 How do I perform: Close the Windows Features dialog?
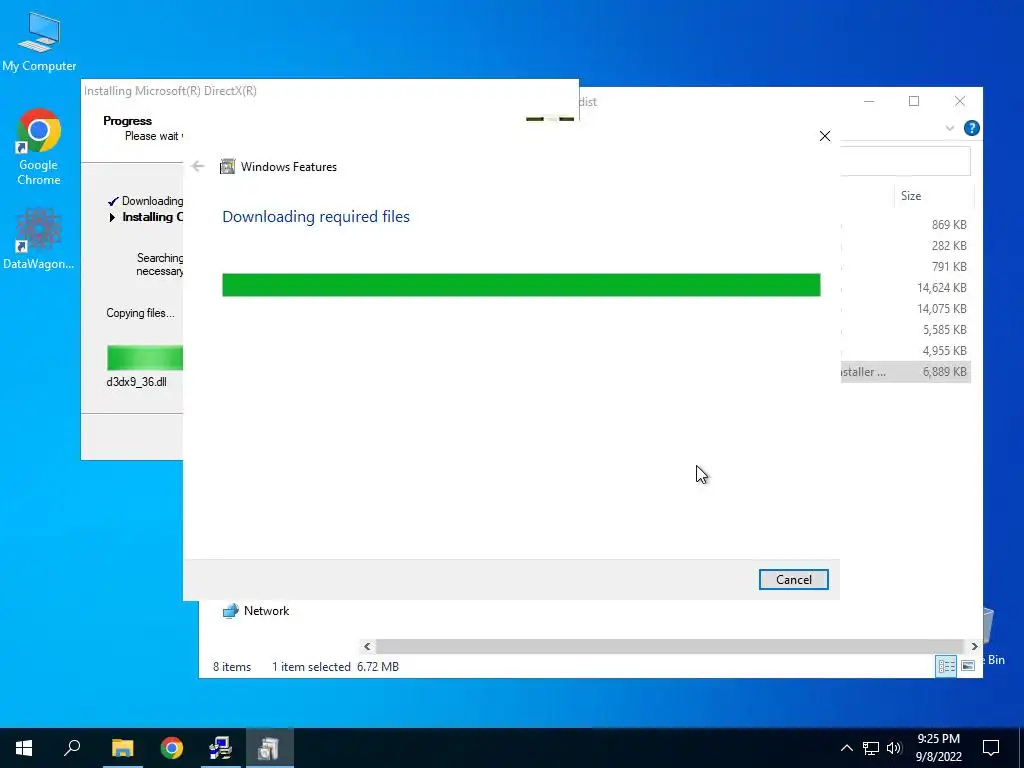pos(825,136)
